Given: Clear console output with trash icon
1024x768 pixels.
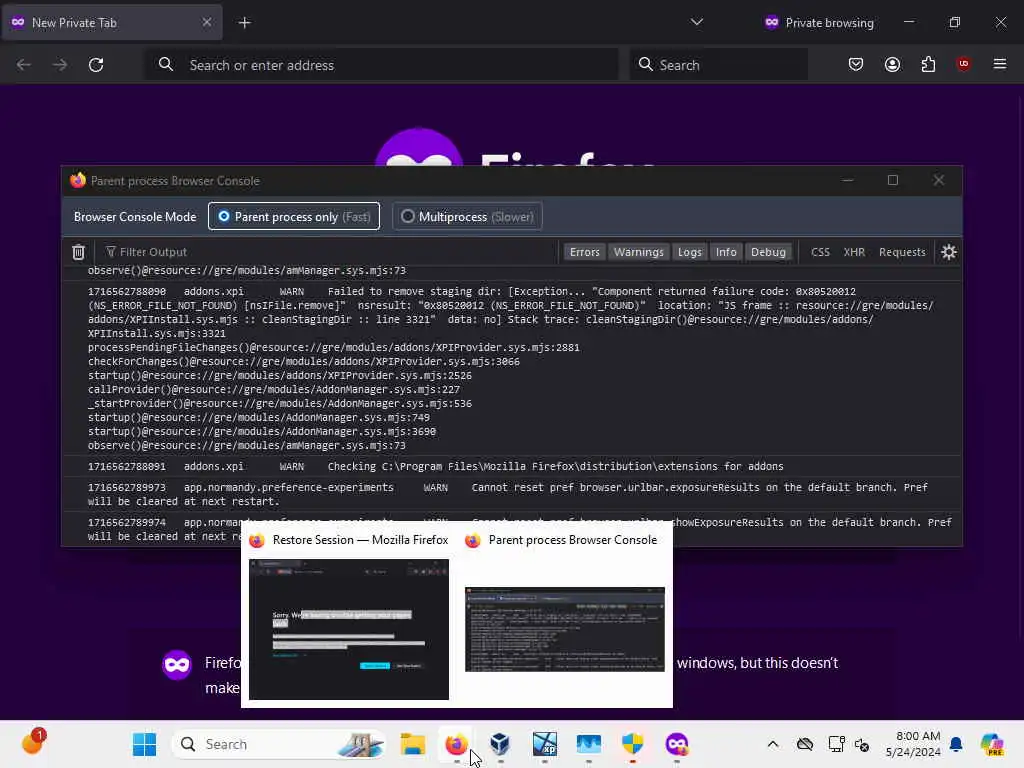Looking at the screenshot, I should (x=78, y=252).
